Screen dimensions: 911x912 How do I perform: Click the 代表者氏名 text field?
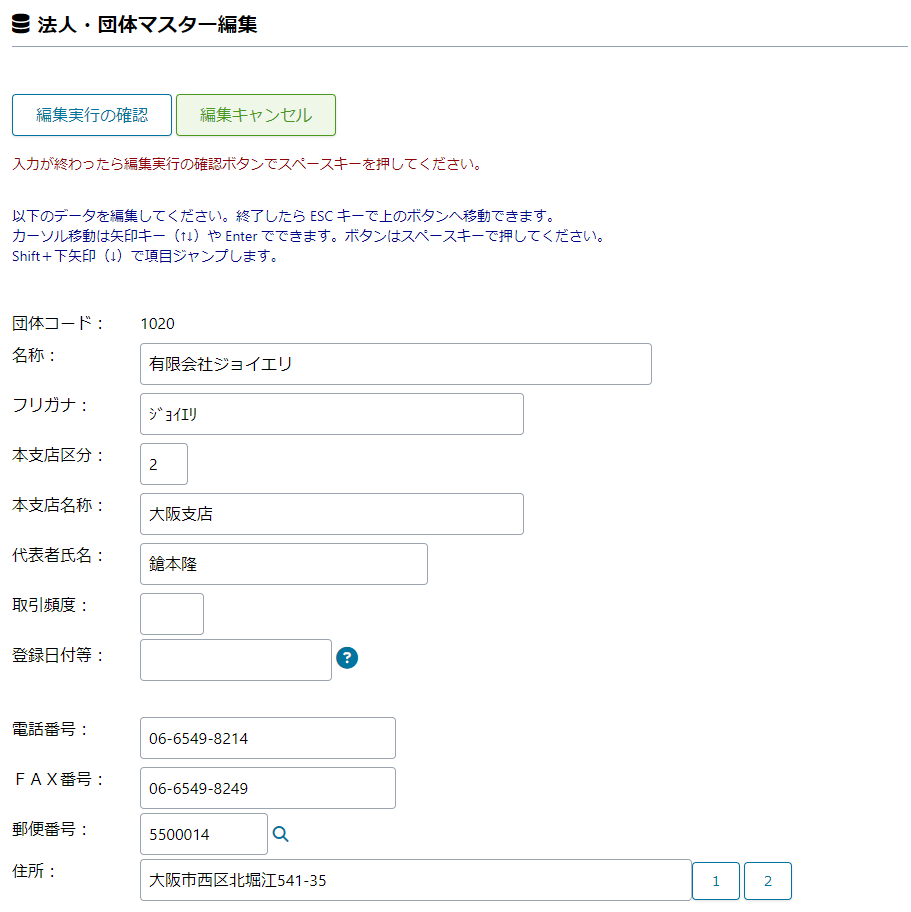tap(283, 564)
